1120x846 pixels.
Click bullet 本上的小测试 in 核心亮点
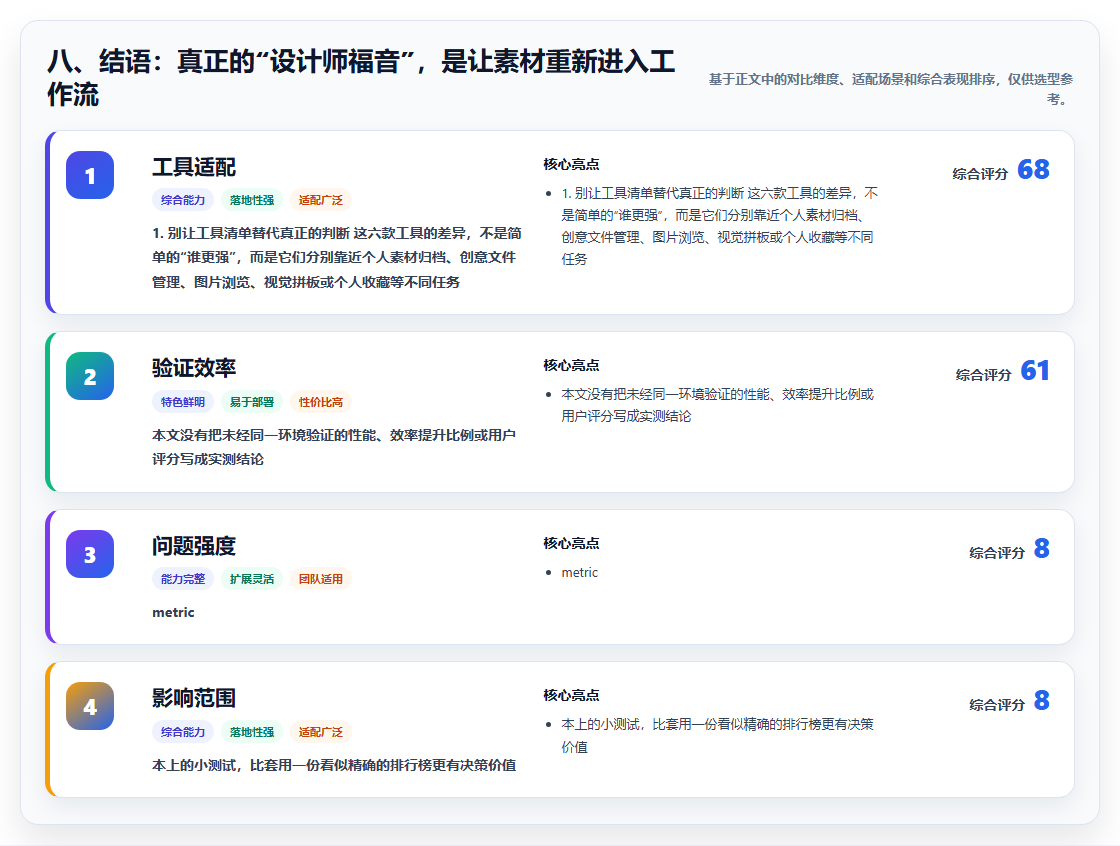[x=717, y=735]
